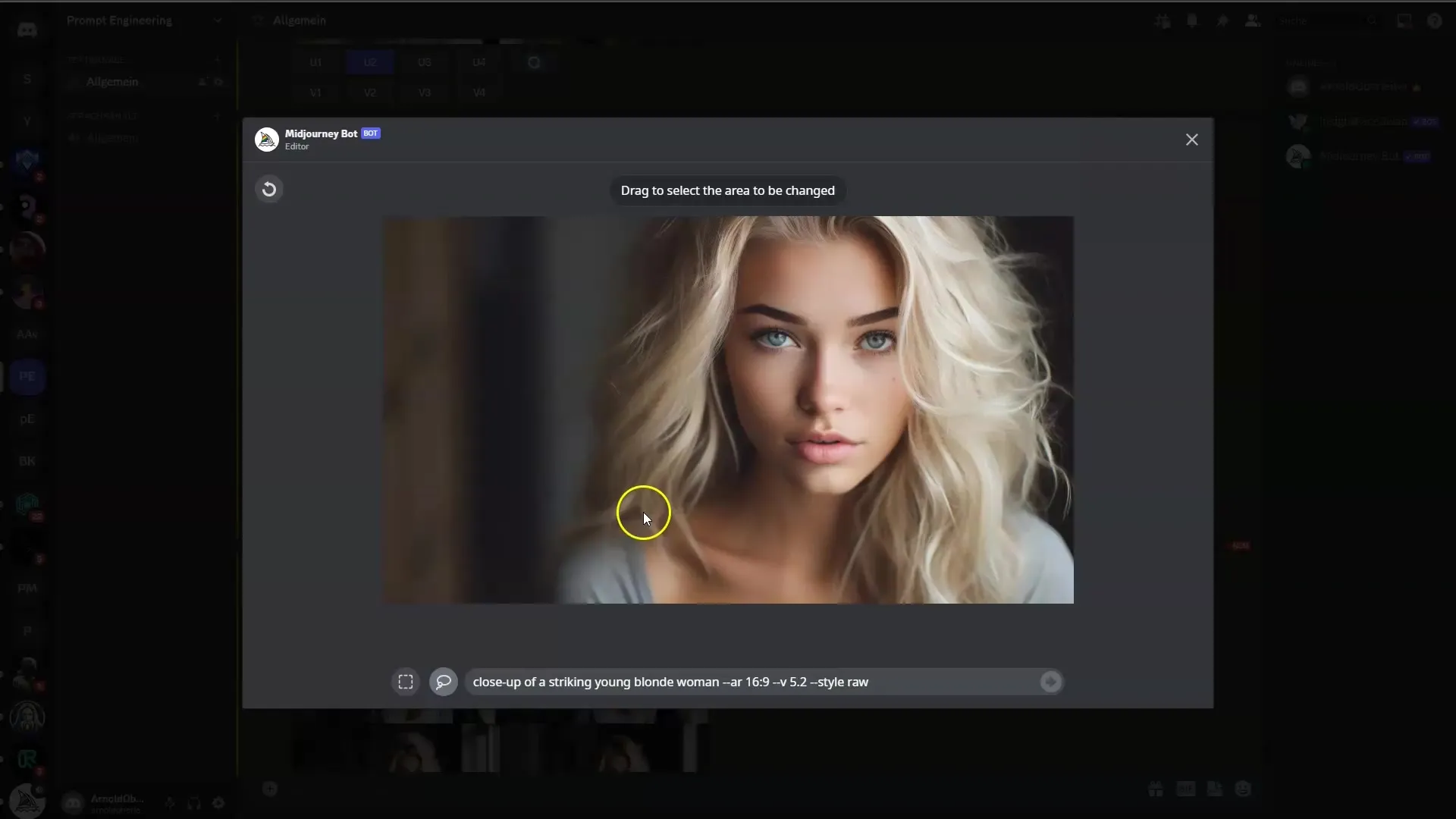Click the U1 upscale button

(315, 62)
